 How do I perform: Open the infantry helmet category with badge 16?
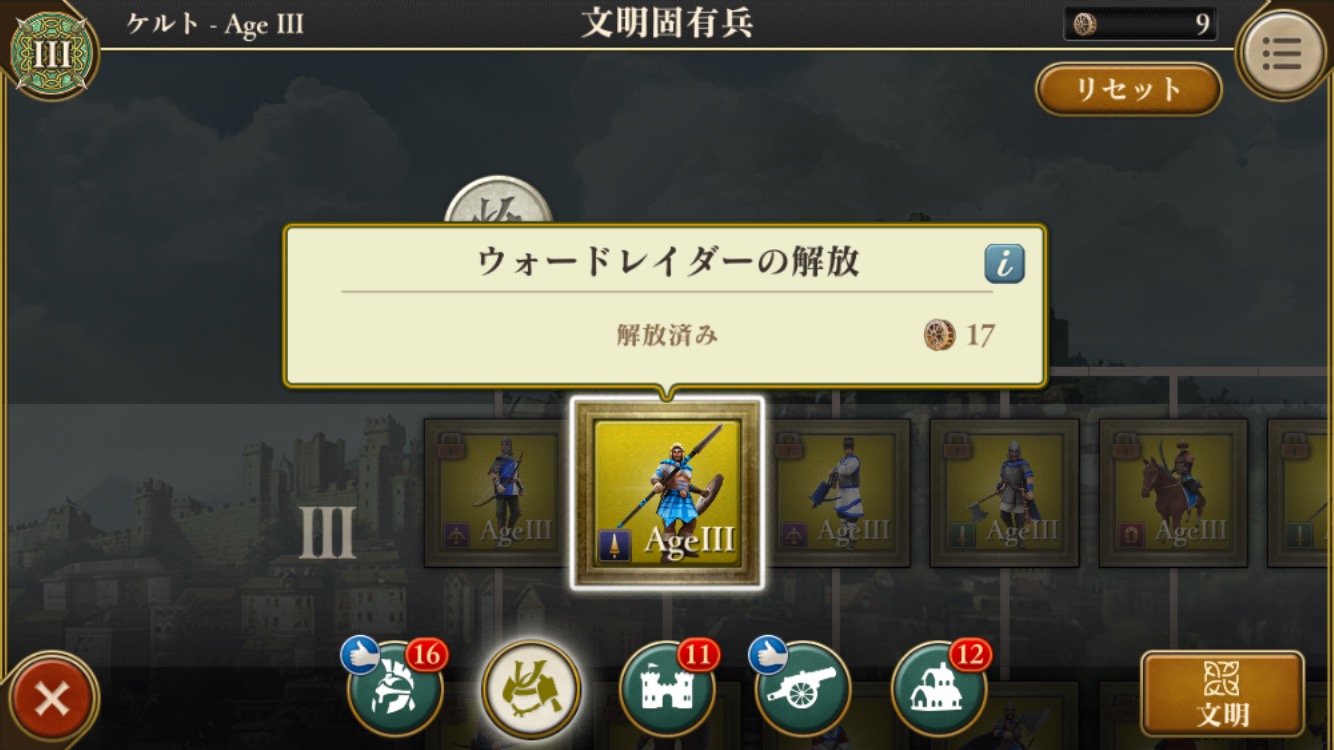tap(395, 688)
